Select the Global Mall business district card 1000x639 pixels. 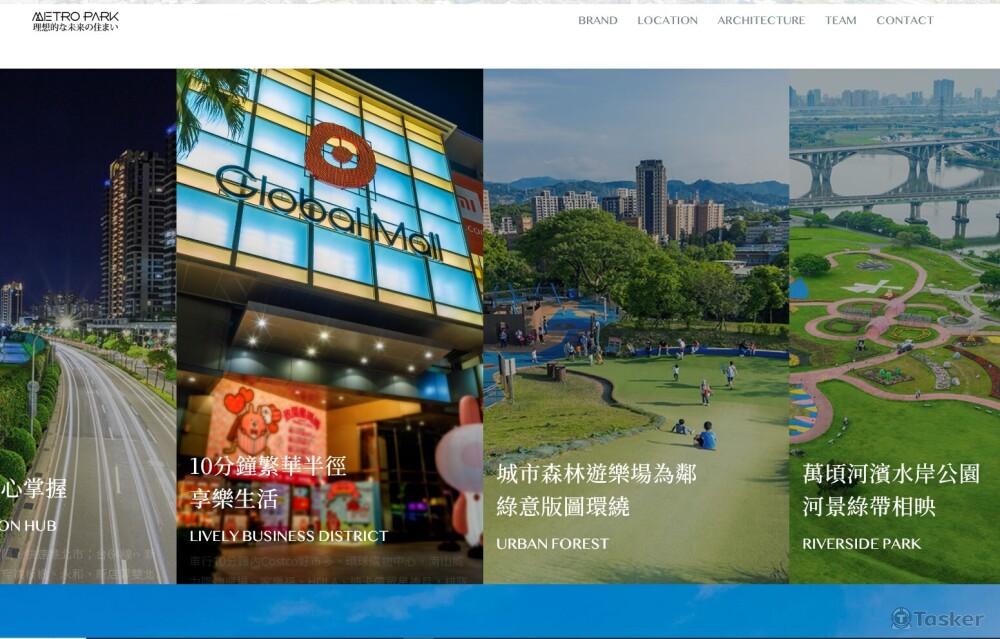tap(330, 326)
